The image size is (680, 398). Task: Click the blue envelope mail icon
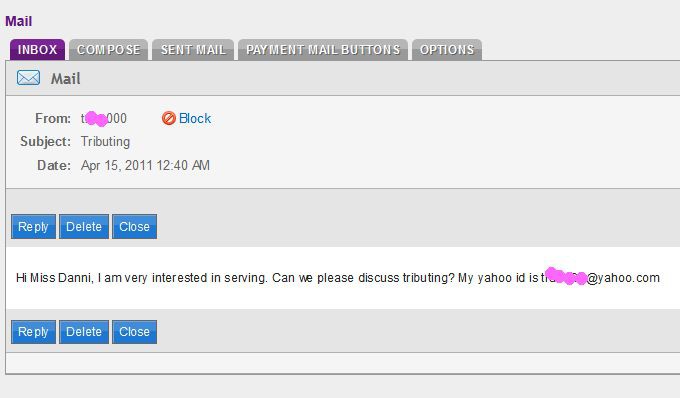click(29, 78)
